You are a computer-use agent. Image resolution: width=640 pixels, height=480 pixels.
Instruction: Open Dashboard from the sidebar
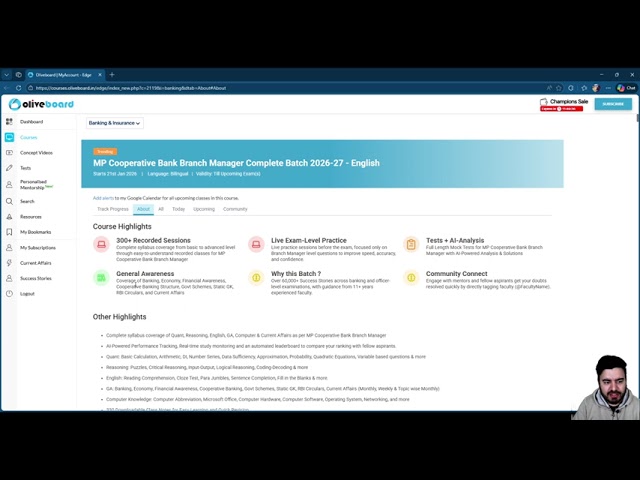[x=31, y=122]
